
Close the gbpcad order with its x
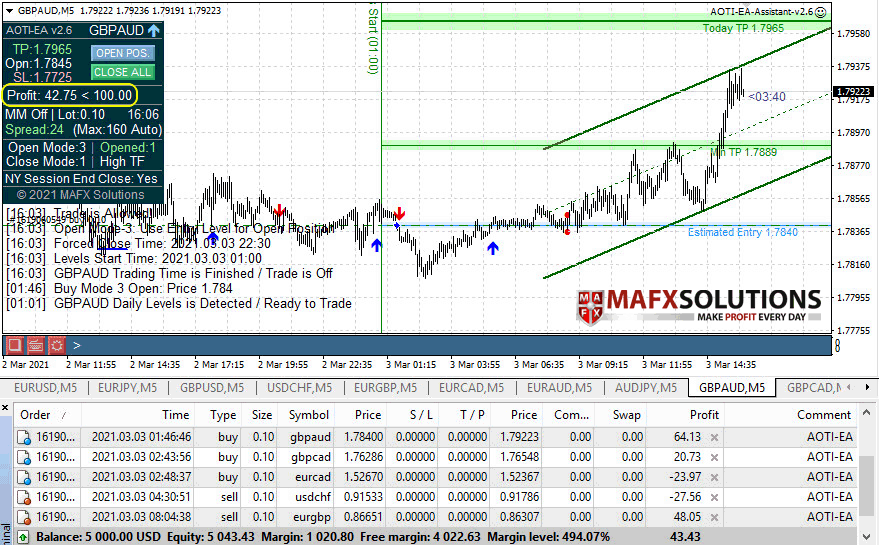(714, 458)
